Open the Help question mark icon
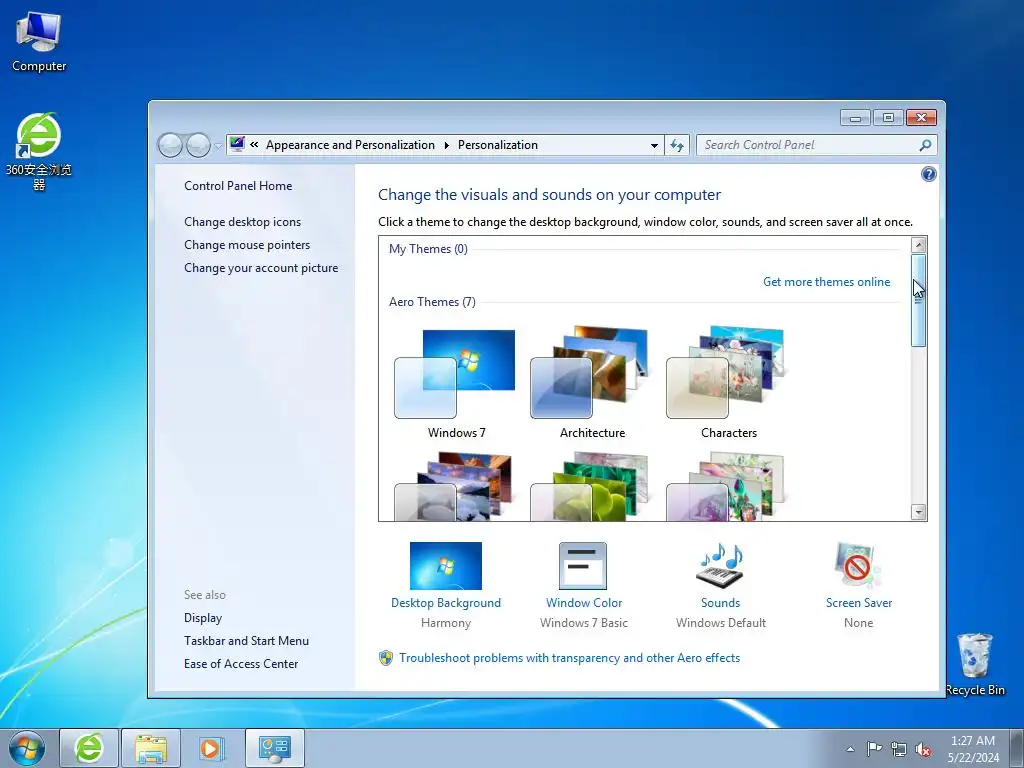This screenshot has height=768, width=1024. (928, 174)
